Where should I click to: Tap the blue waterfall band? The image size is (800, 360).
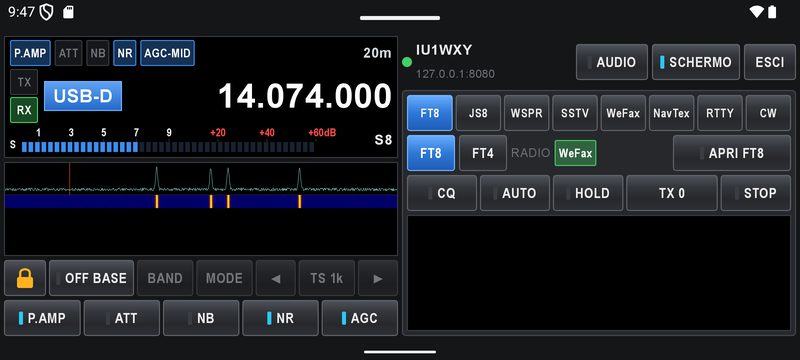[201, 201]
